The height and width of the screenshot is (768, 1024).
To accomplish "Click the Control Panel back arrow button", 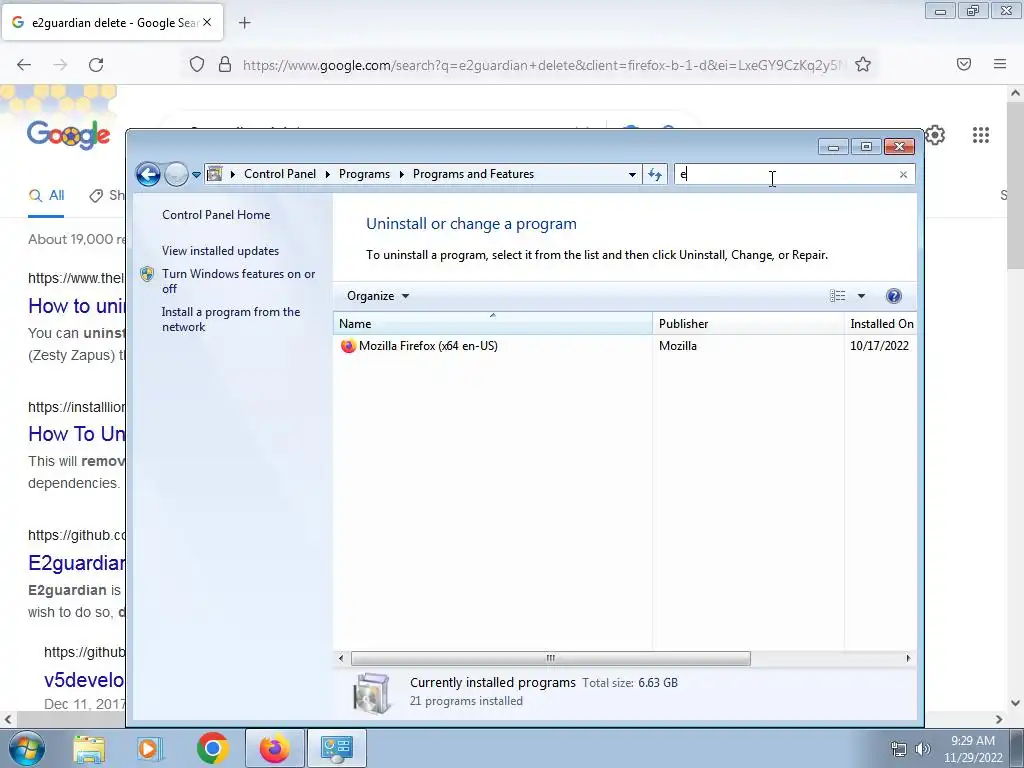I will [x=148, y=174].
